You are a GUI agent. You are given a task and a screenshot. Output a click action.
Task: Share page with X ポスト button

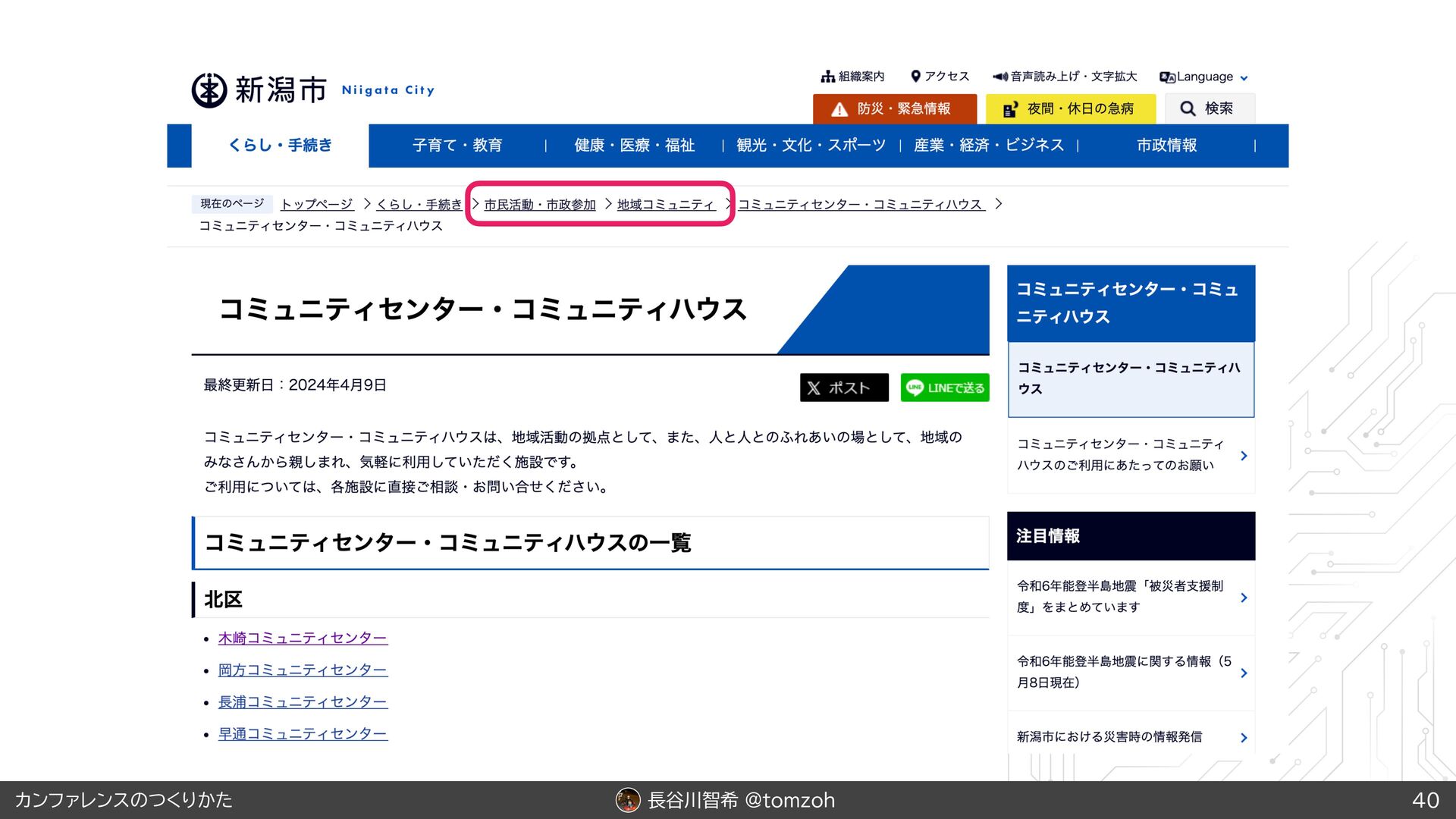[x=843, y=388]
